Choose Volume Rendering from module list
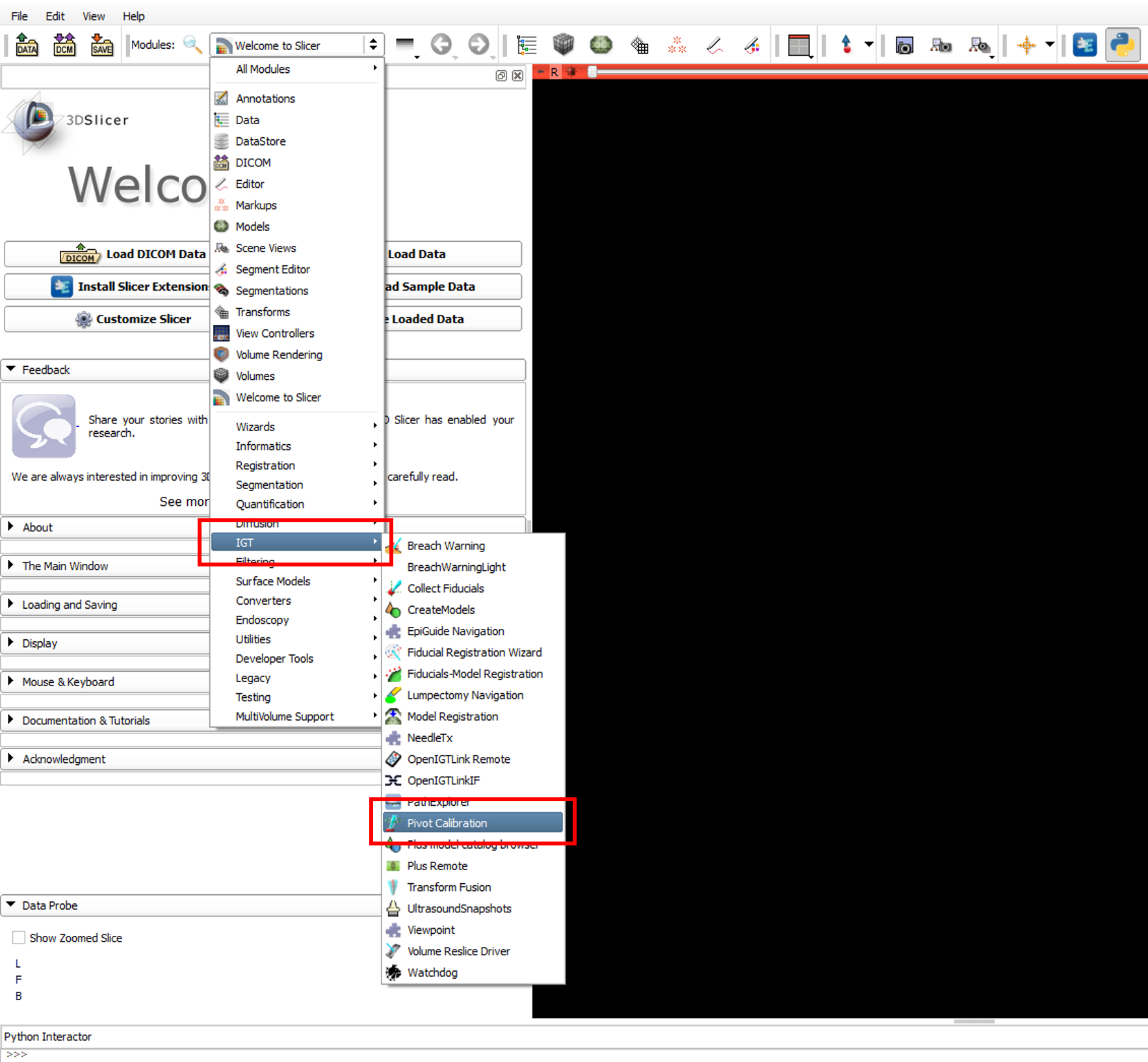Image resolution: width=1148 pixels, height=1062 pixels. (x=297, y=354)
